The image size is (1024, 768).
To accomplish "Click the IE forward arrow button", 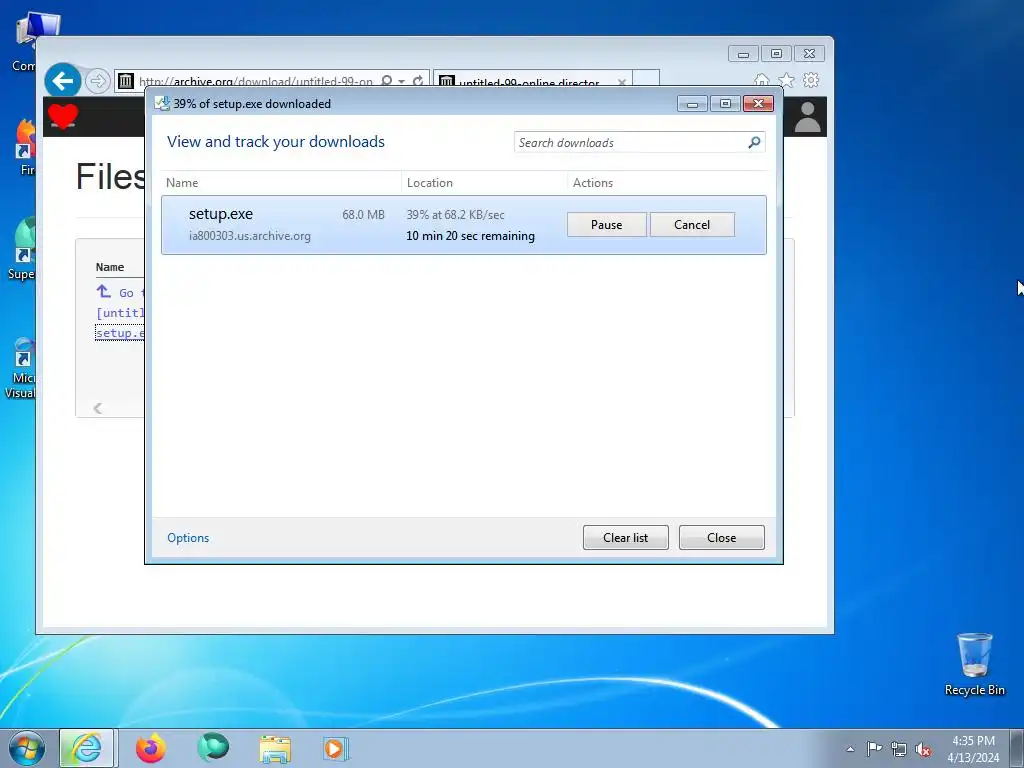I will [97, 81].
